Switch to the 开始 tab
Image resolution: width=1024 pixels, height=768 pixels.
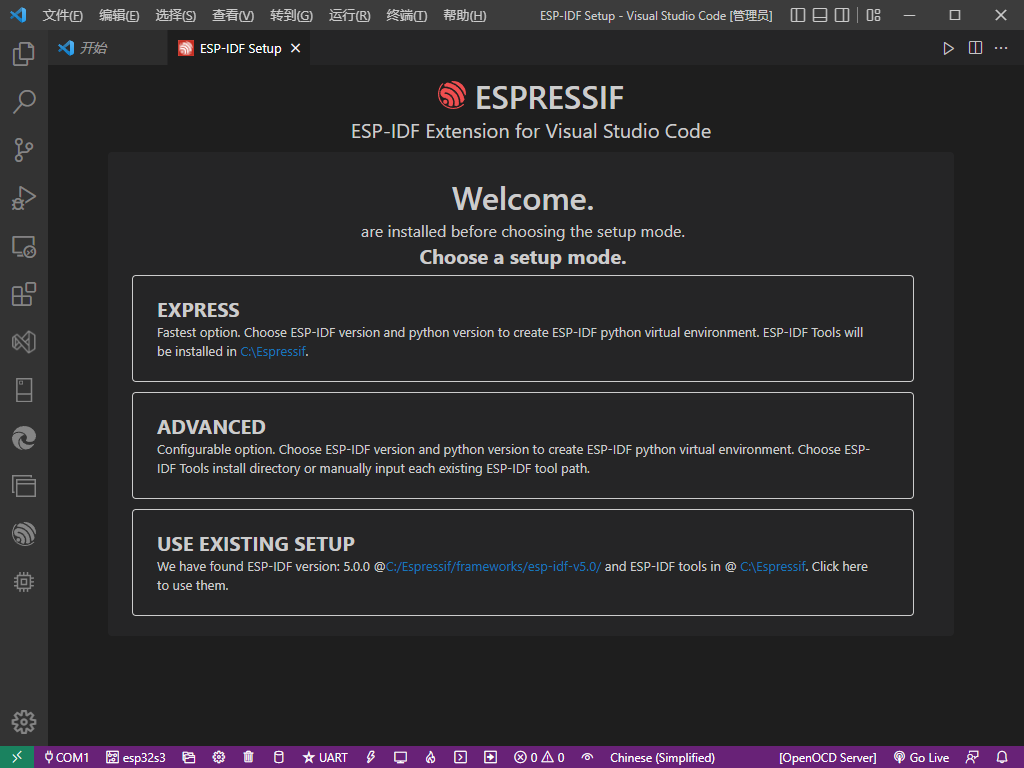click(x=107, y=48)
